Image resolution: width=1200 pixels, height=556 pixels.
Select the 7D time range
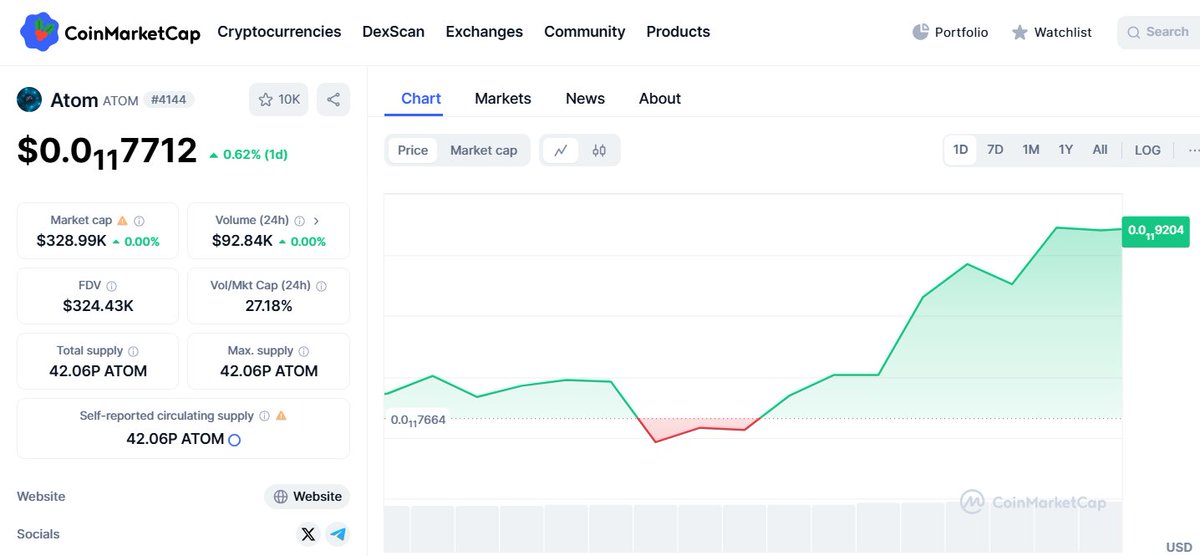[995, 150]
